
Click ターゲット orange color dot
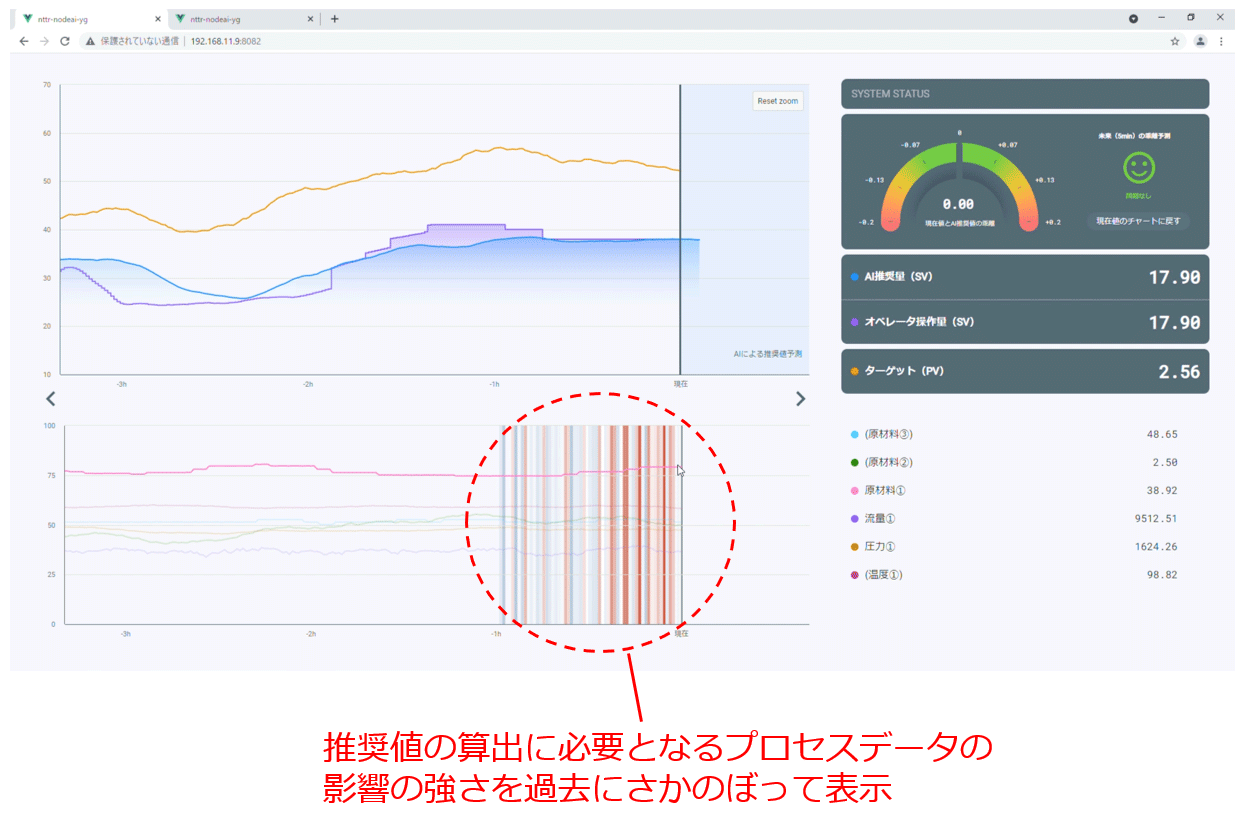tap(854, 371)
